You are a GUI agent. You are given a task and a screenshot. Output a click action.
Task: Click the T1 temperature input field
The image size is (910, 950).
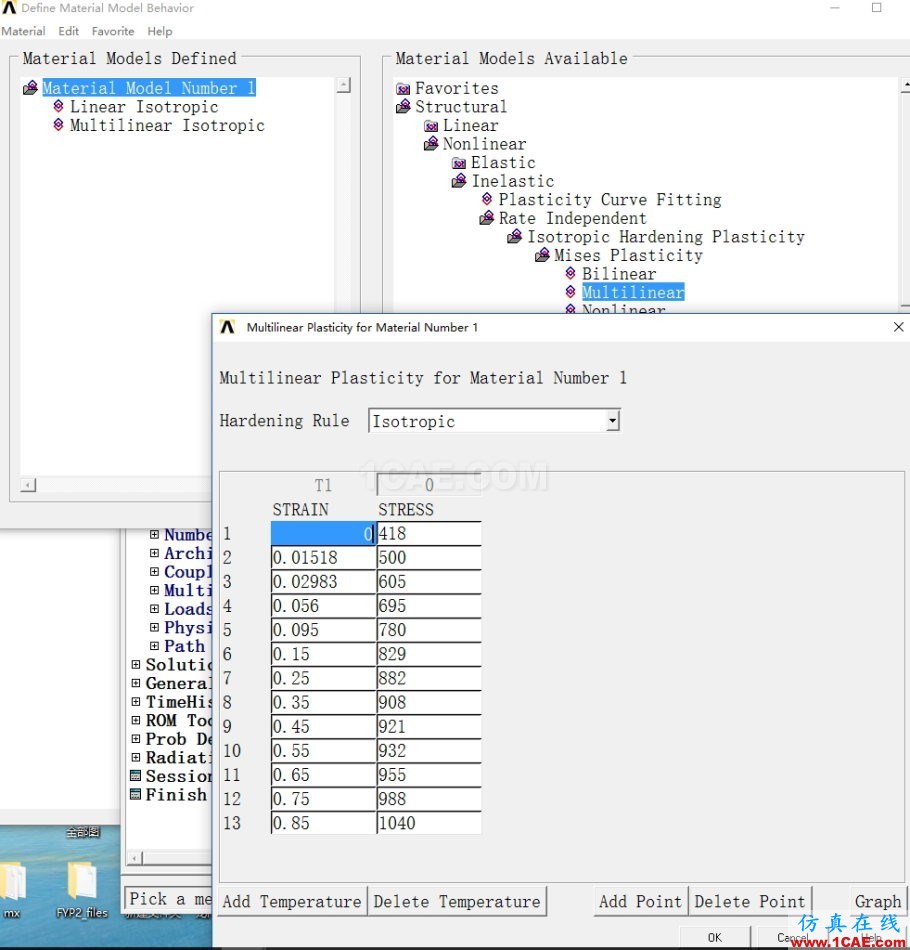click(429, 485)
